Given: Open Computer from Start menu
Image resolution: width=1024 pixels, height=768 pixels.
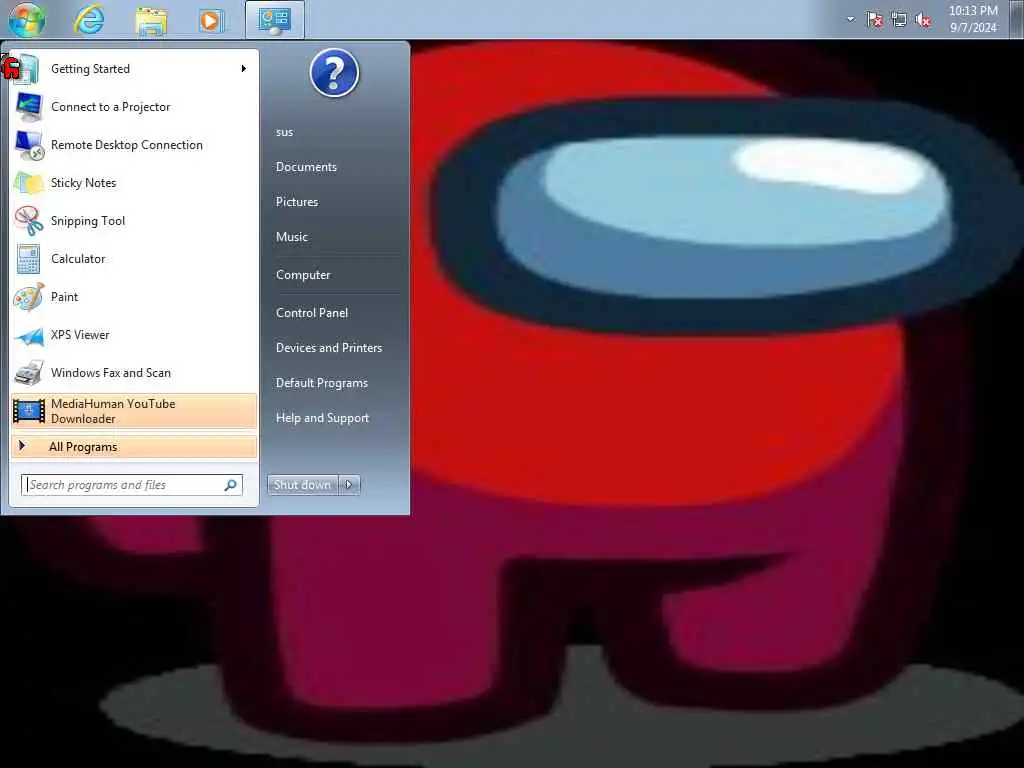Looking at the screenshot, I should (x=303, y=275).
